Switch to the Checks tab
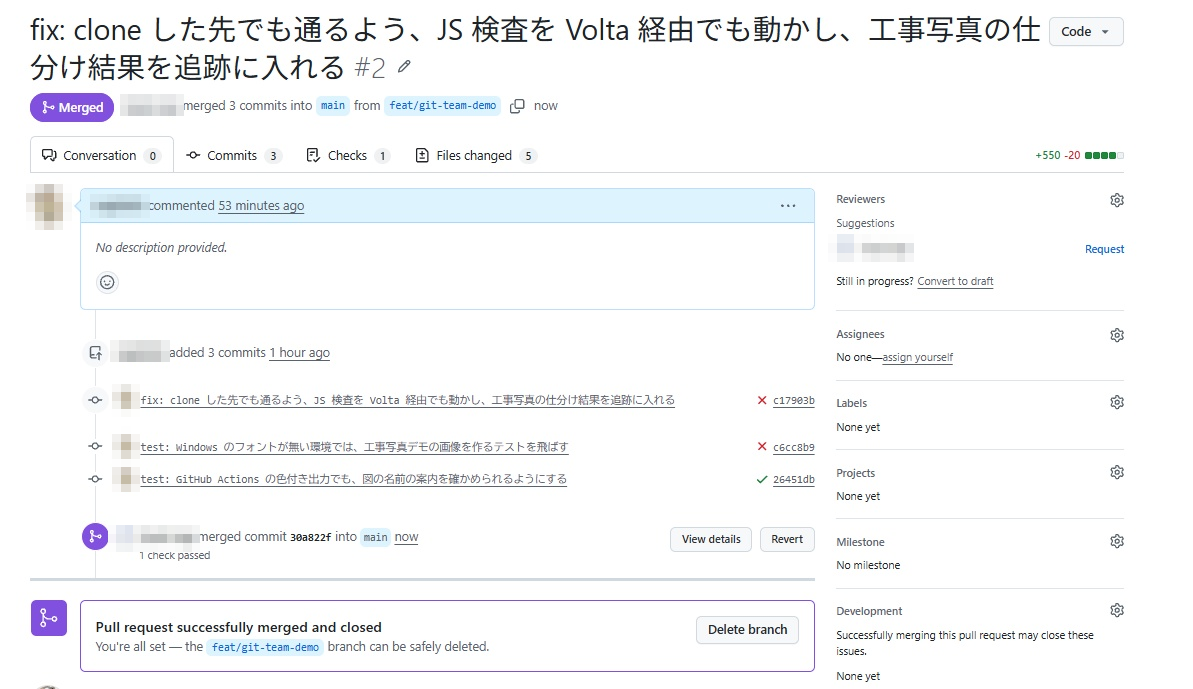The width and height of the screenshot is (1193, 689). point(347,155)
